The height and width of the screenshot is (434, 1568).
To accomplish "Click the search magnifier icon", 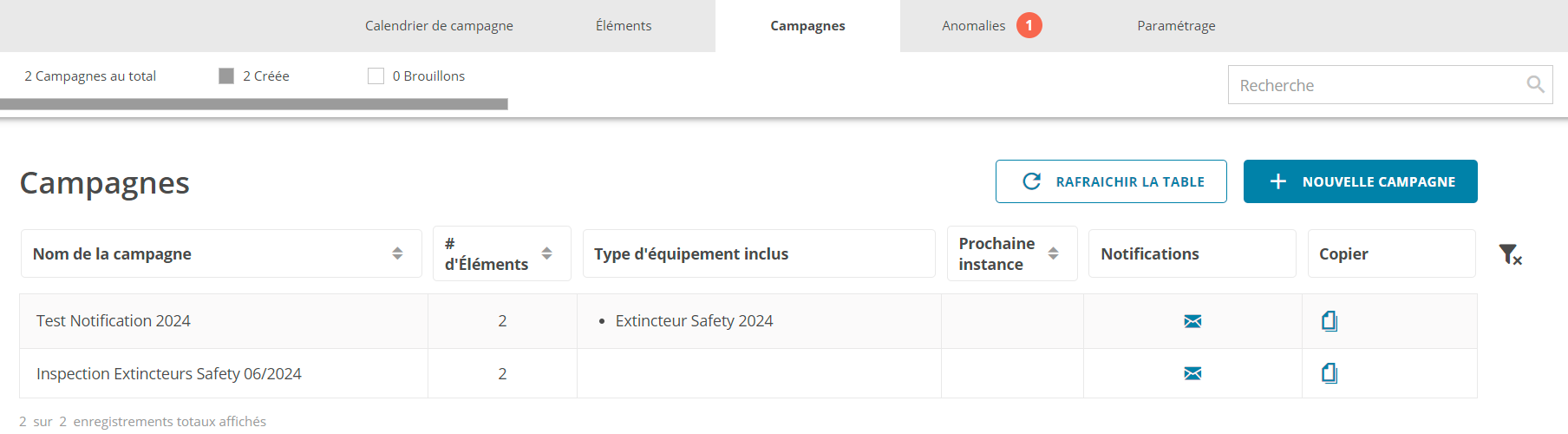I will point(1535,84).
